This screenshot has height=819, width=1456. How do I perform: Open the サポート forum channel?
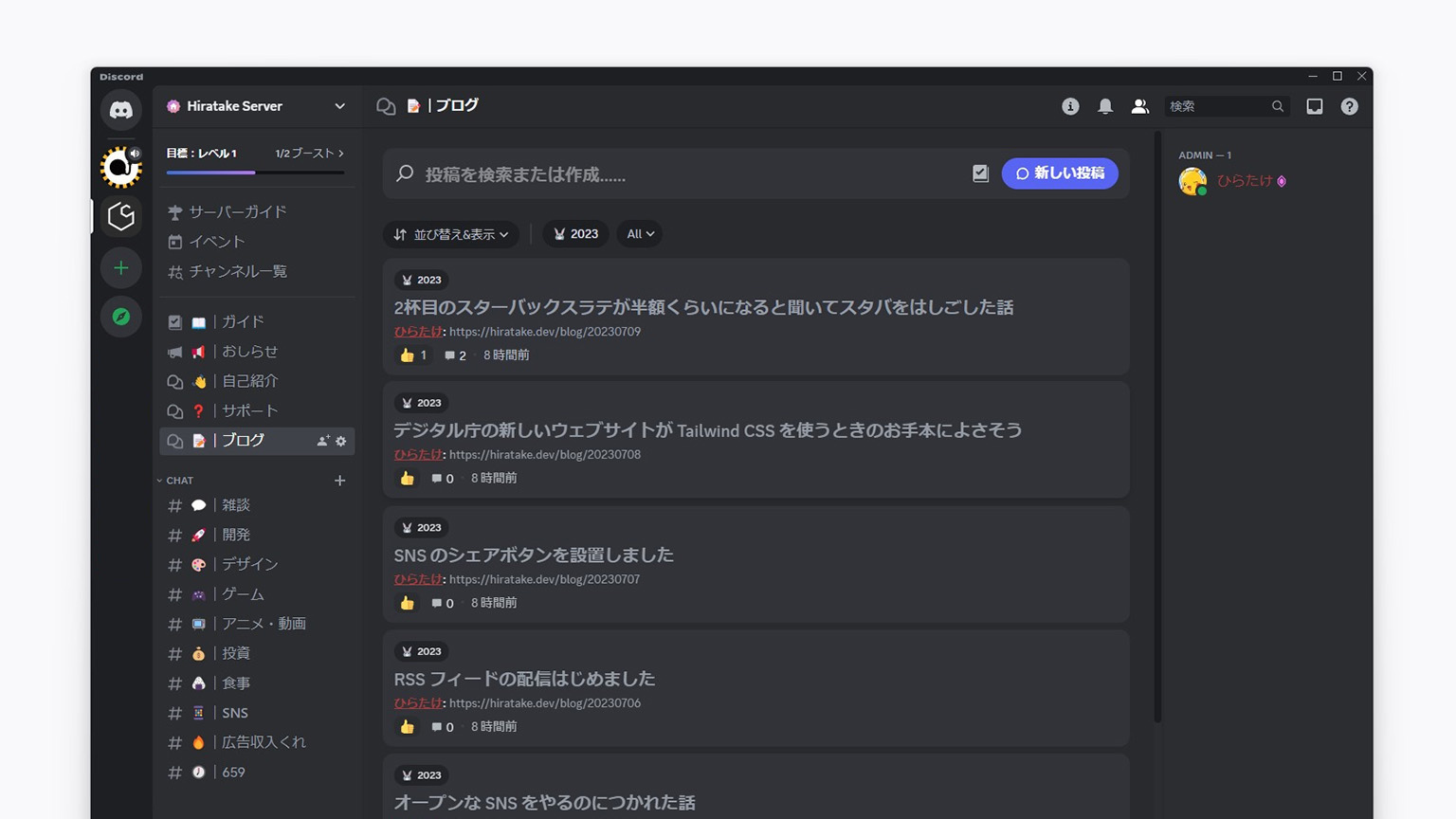point(257,411)
